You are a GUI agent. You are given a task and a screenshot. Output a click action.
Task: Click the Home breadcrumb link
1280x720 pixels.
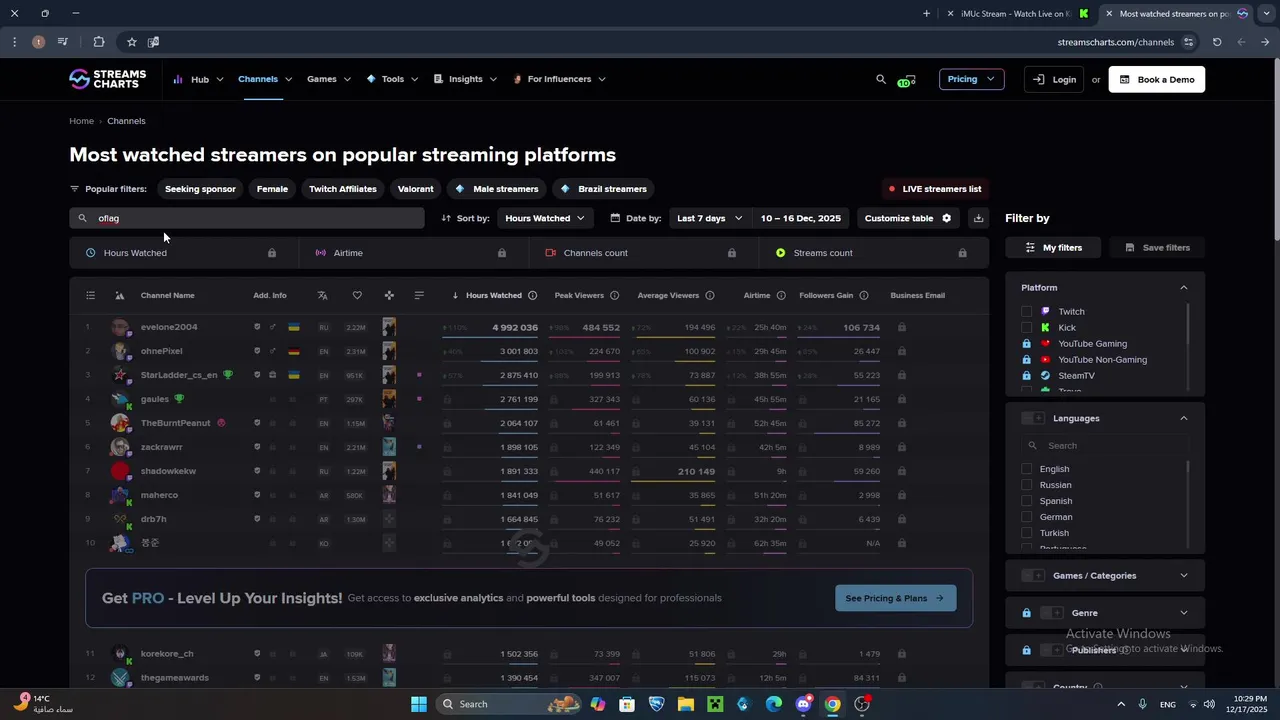coord(81,121)
